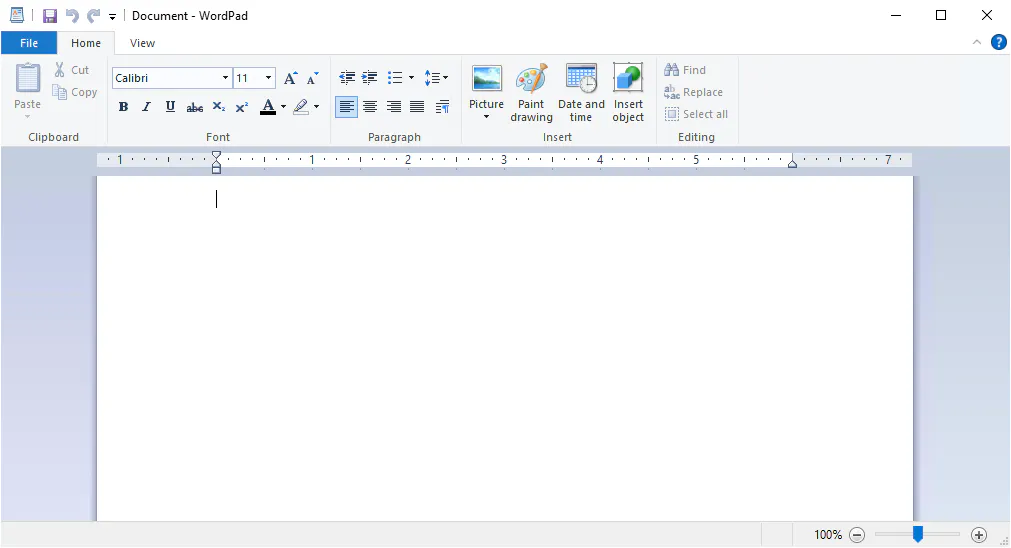This screenshot has height=548, width=1011.
Task: Click Zoom out minus button
Action: pos(857,534)
